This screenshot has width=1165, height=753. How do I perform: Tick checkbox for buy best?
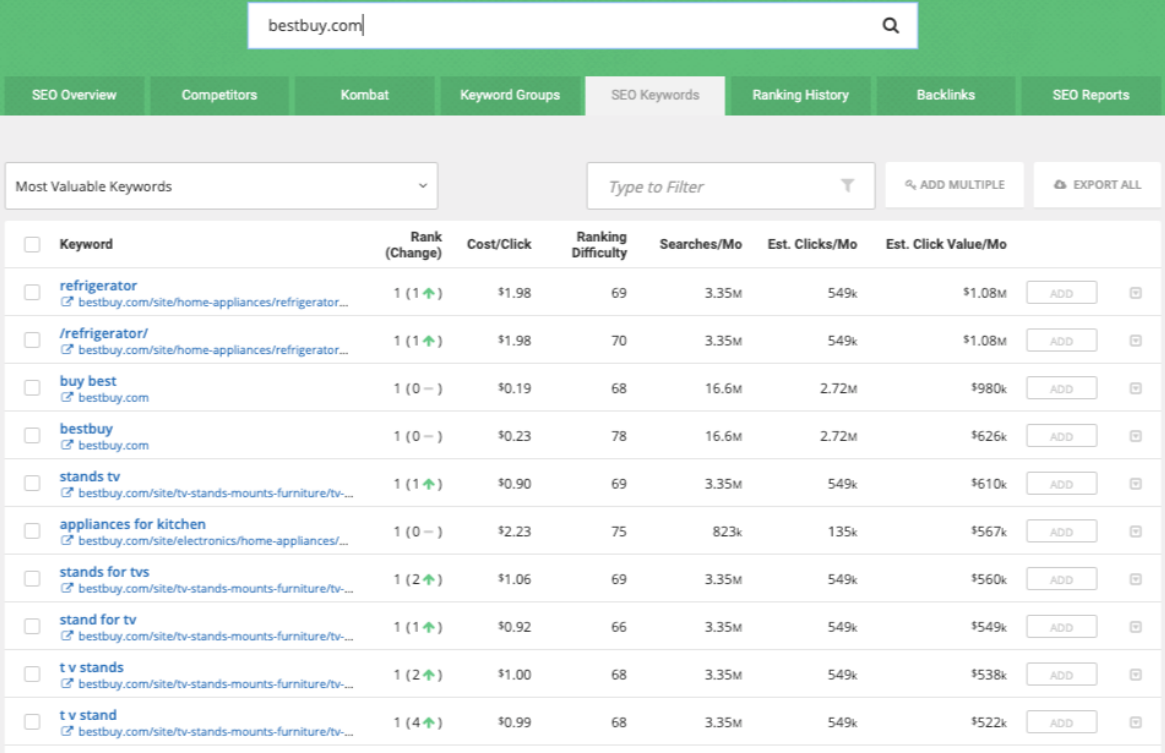coord(32,387)
